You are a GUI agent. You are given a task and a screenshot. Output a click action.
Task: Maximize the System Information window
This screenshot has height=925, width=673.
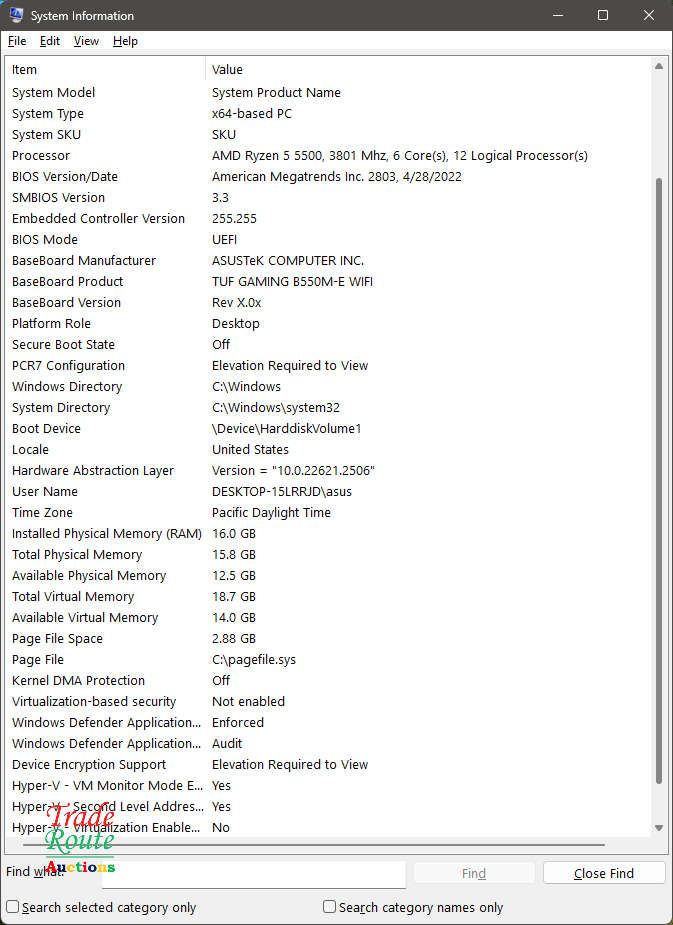coord(603,15)
